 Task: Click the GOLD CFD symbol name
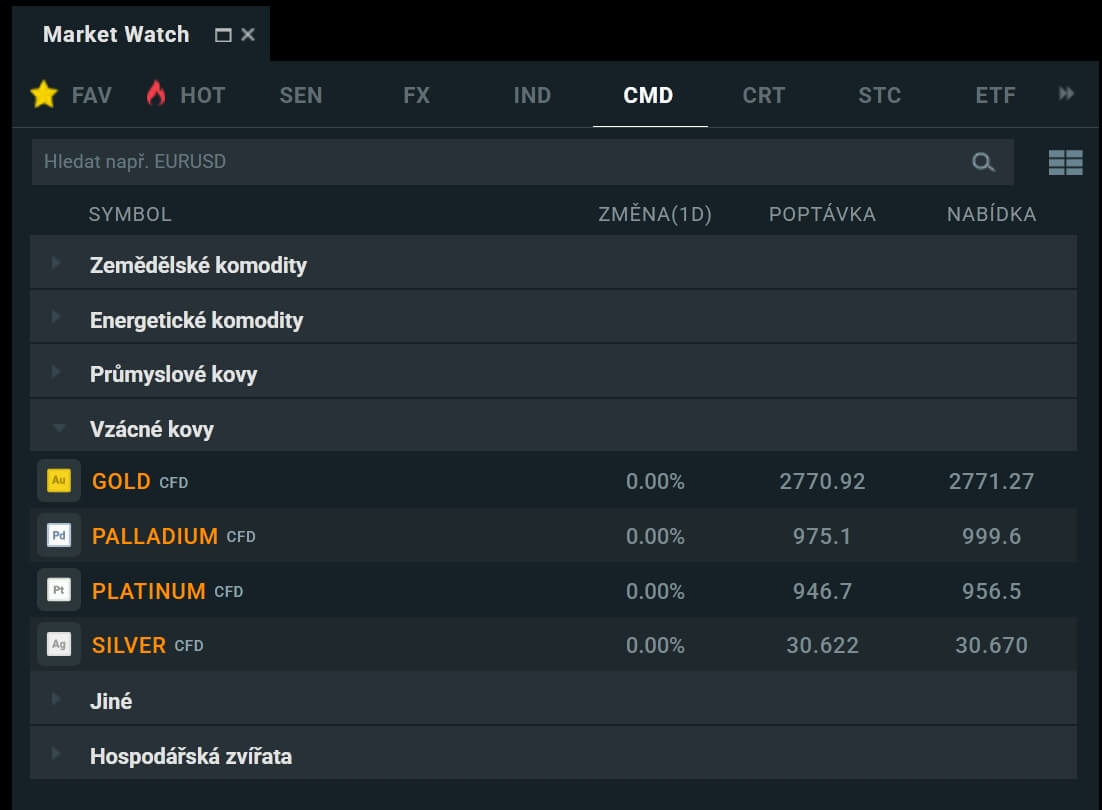coord(121,481)
